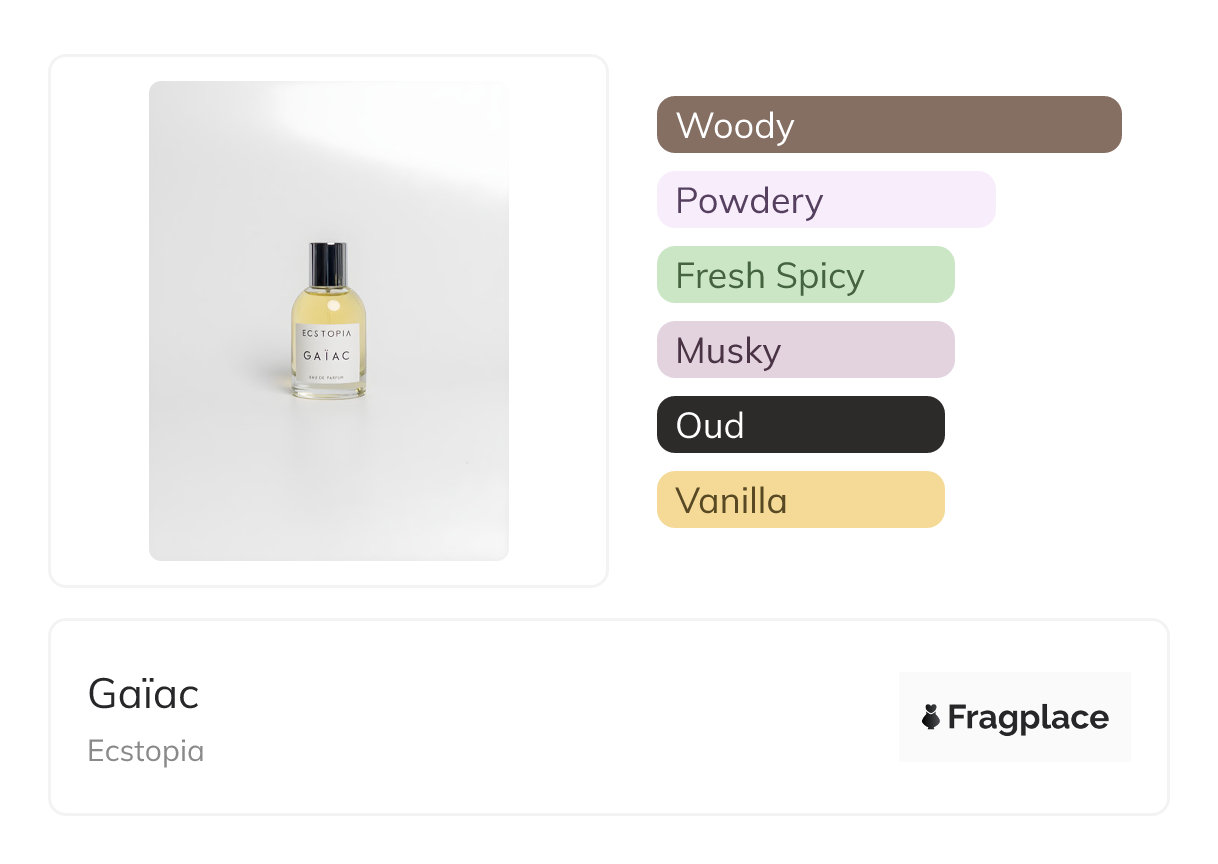Viewport: 1218px width, 864px height.
Task: Click ECSTOPIA text on the bottle label
Action: pos(328,334)
